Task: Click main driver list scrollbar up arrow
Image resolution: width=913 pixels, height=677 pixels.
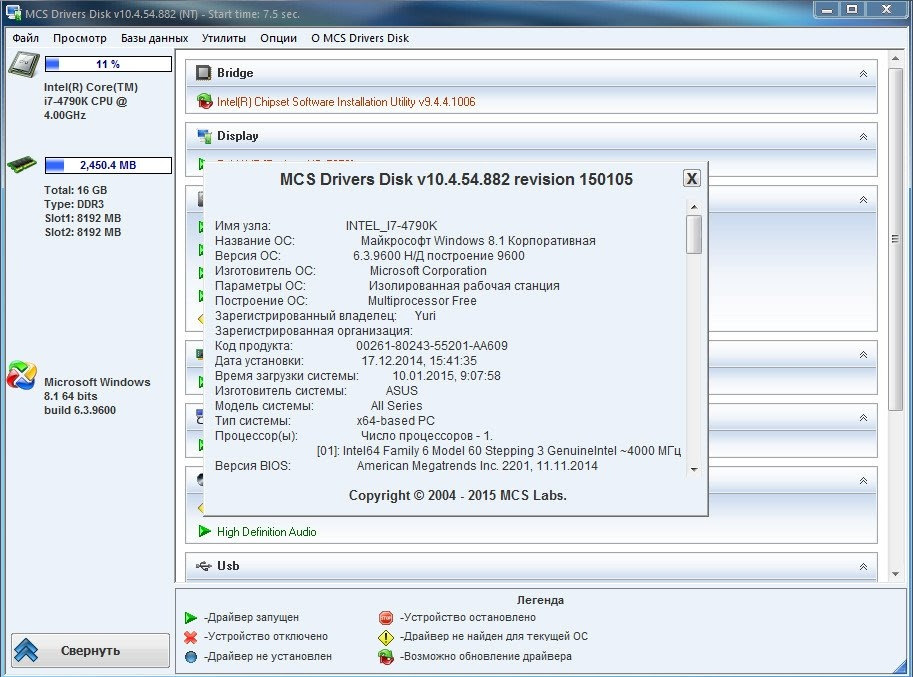Action: click(x=896, y=58)
